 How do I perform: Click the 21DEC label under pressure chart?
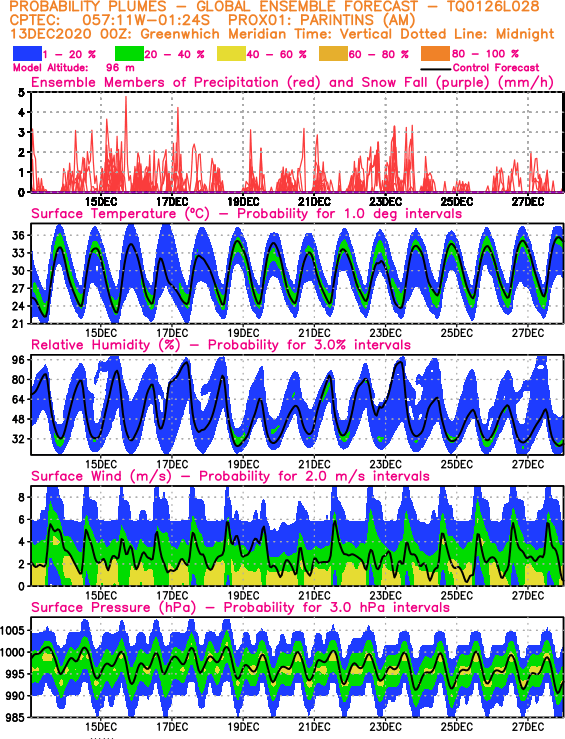tap(314, 726)
